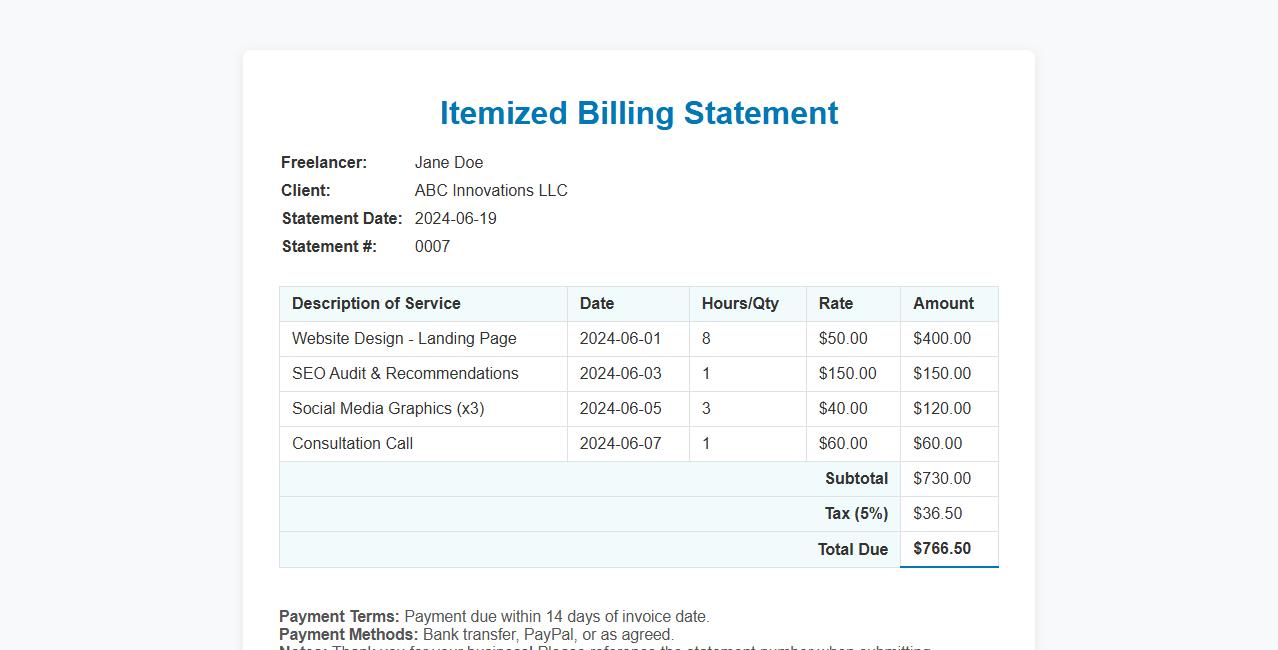Click the Consultation Call service description
1278x650 pixels.
[x=351, y=443]
